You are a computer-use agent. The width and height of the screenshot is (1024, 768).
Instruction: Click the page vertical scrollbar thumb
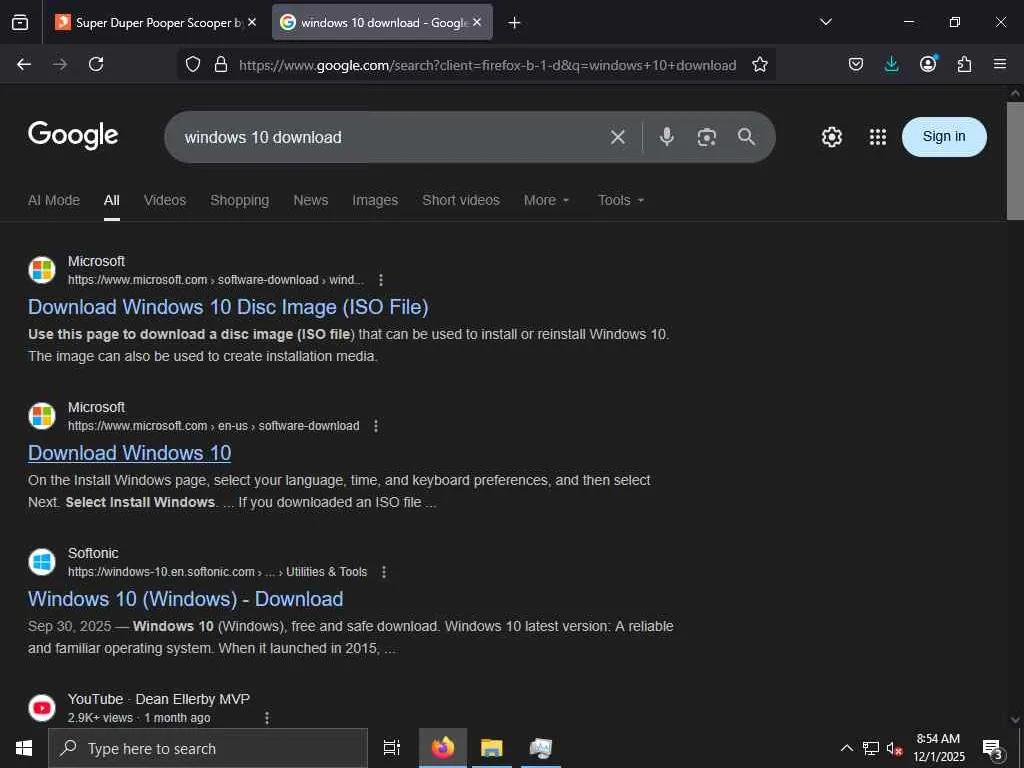coord(1015,160)
